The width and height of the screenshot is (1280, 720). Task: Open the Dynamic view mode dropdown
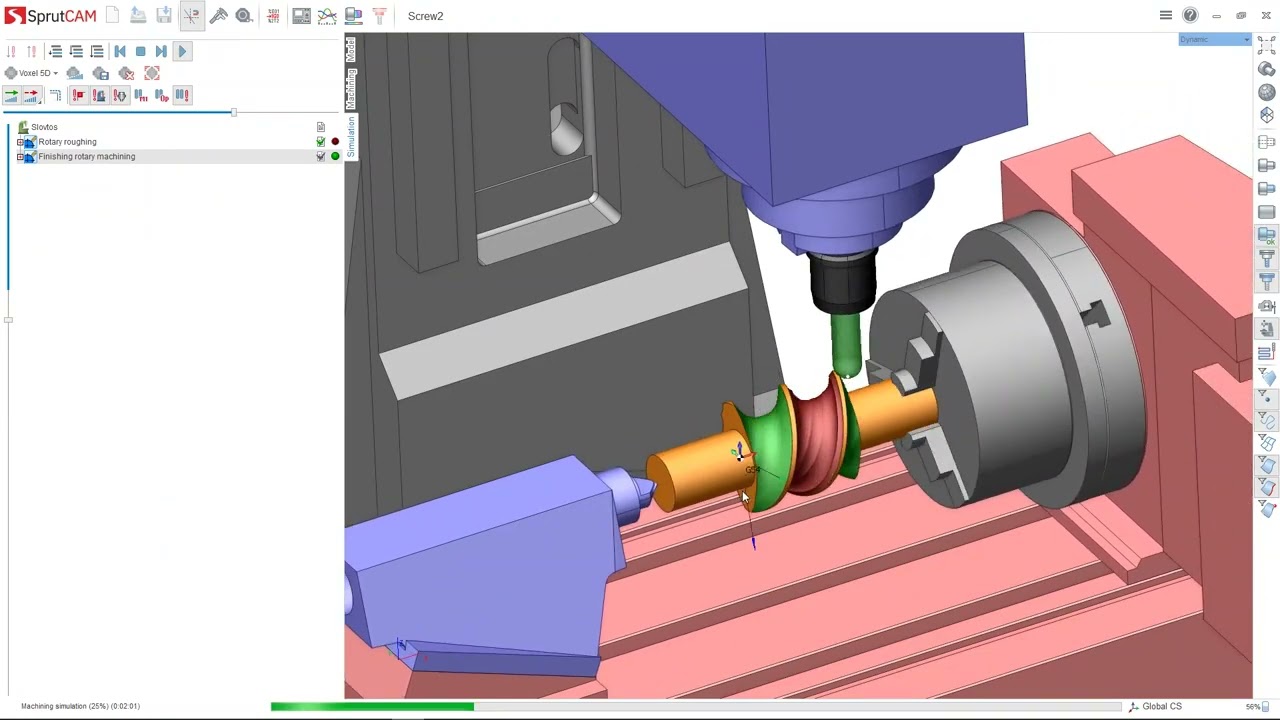point(1214,40)
